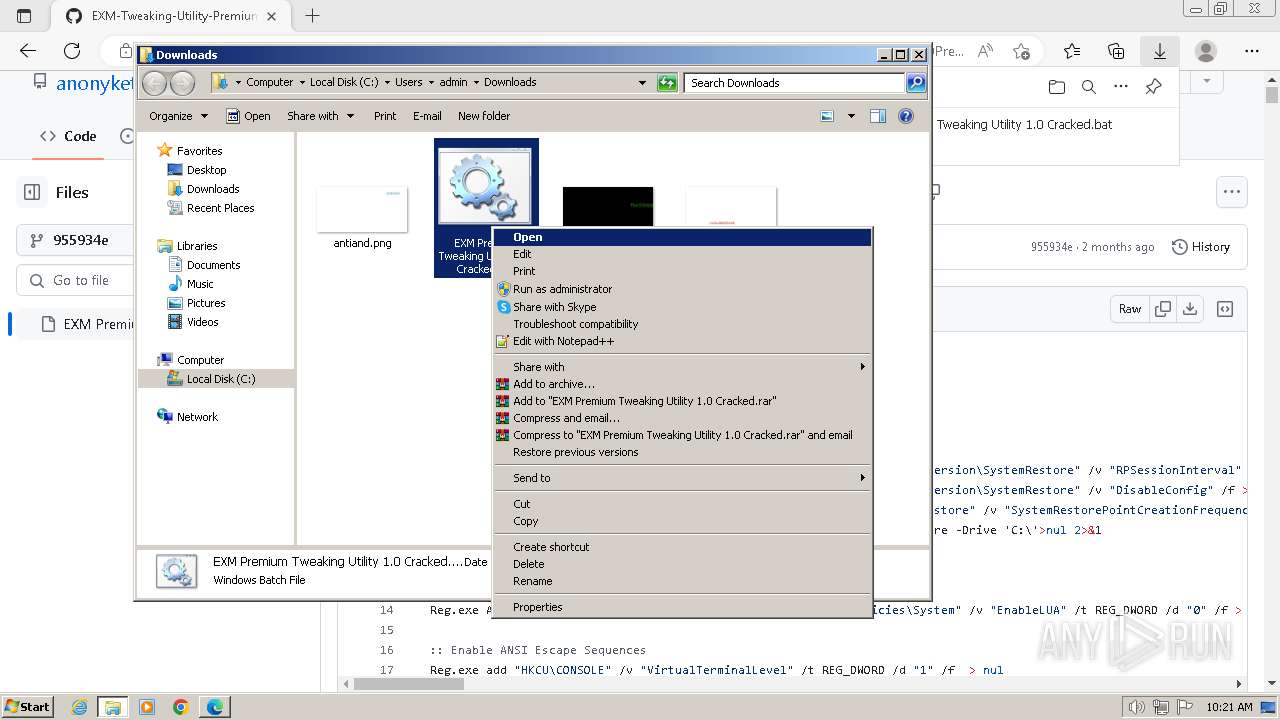Click the Explorer Back navigation arrow

155,83
